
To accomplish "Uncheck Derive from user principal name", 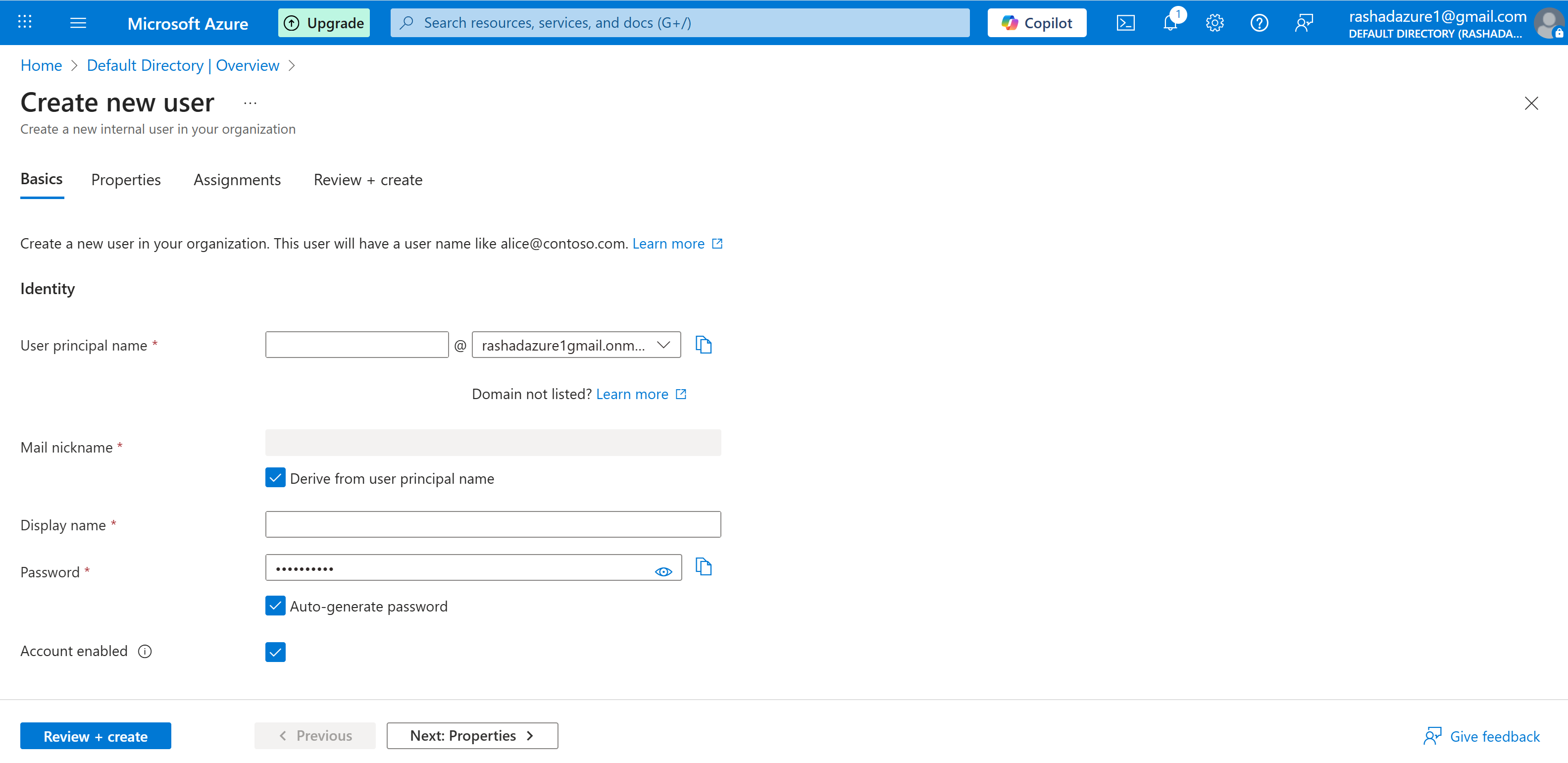I will 275,478.
